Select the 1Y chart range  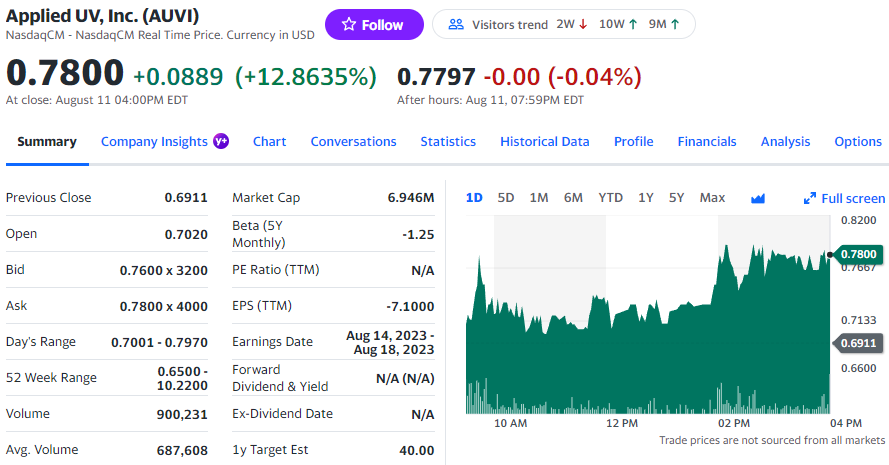coord(646,198)
